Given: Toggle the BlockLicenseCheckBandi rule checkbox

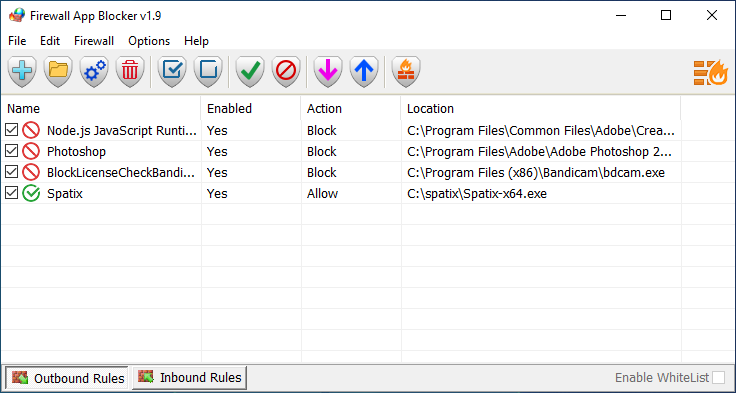Looking at the screenshot, I should pos(11,172).
